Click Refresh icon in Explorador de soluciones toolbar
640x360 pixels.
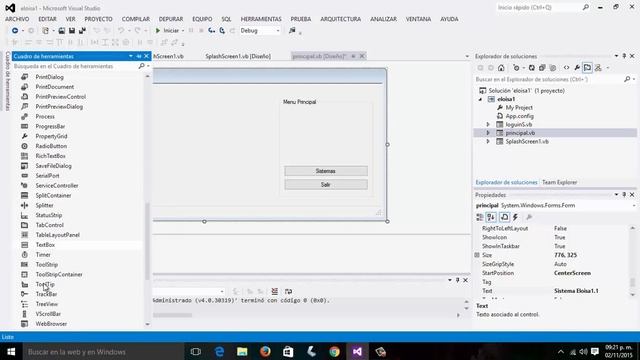[x=532, y=68]
